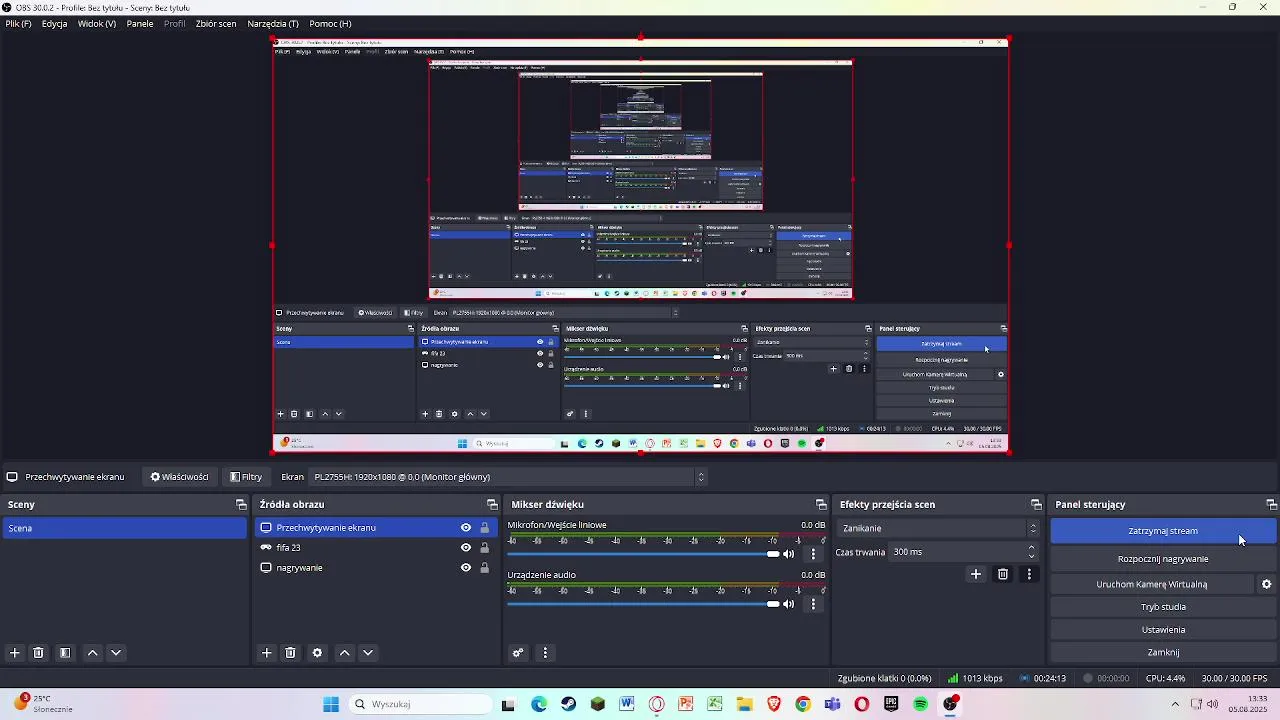This screenshot has width=1280, height=720.
Task: Open Epic Games launcher on taskbar
Action: coord(891,704)
